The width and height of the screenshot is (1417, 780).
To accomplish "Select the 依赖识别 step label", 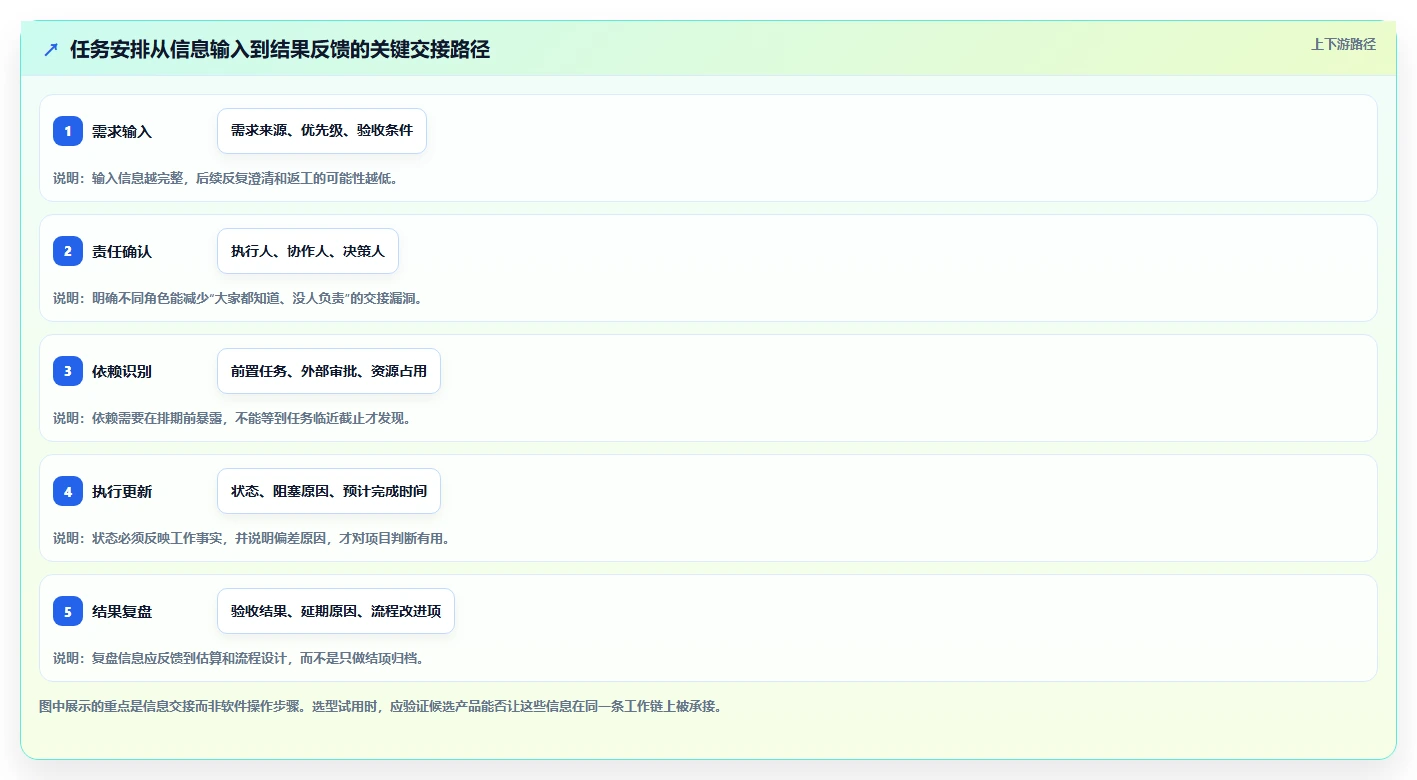I will click(122, 371).
